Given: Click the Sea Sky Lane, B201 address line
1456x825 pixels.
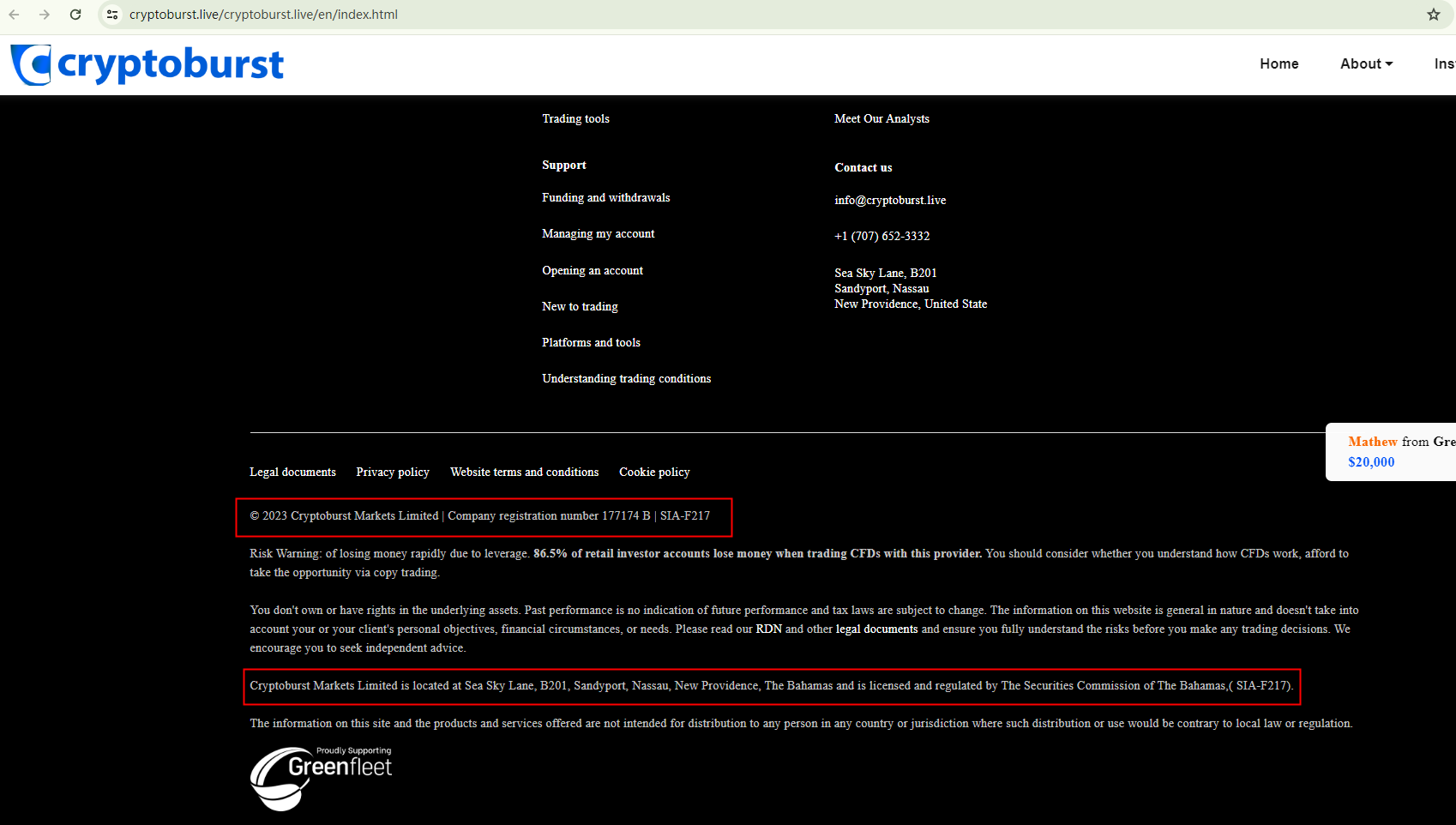Looking at the screenshot, I should (886, 273).
